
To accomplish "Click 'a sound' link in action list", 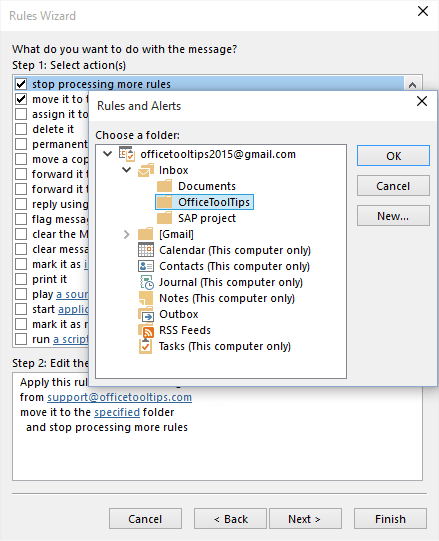I will (x=72, y=294).
